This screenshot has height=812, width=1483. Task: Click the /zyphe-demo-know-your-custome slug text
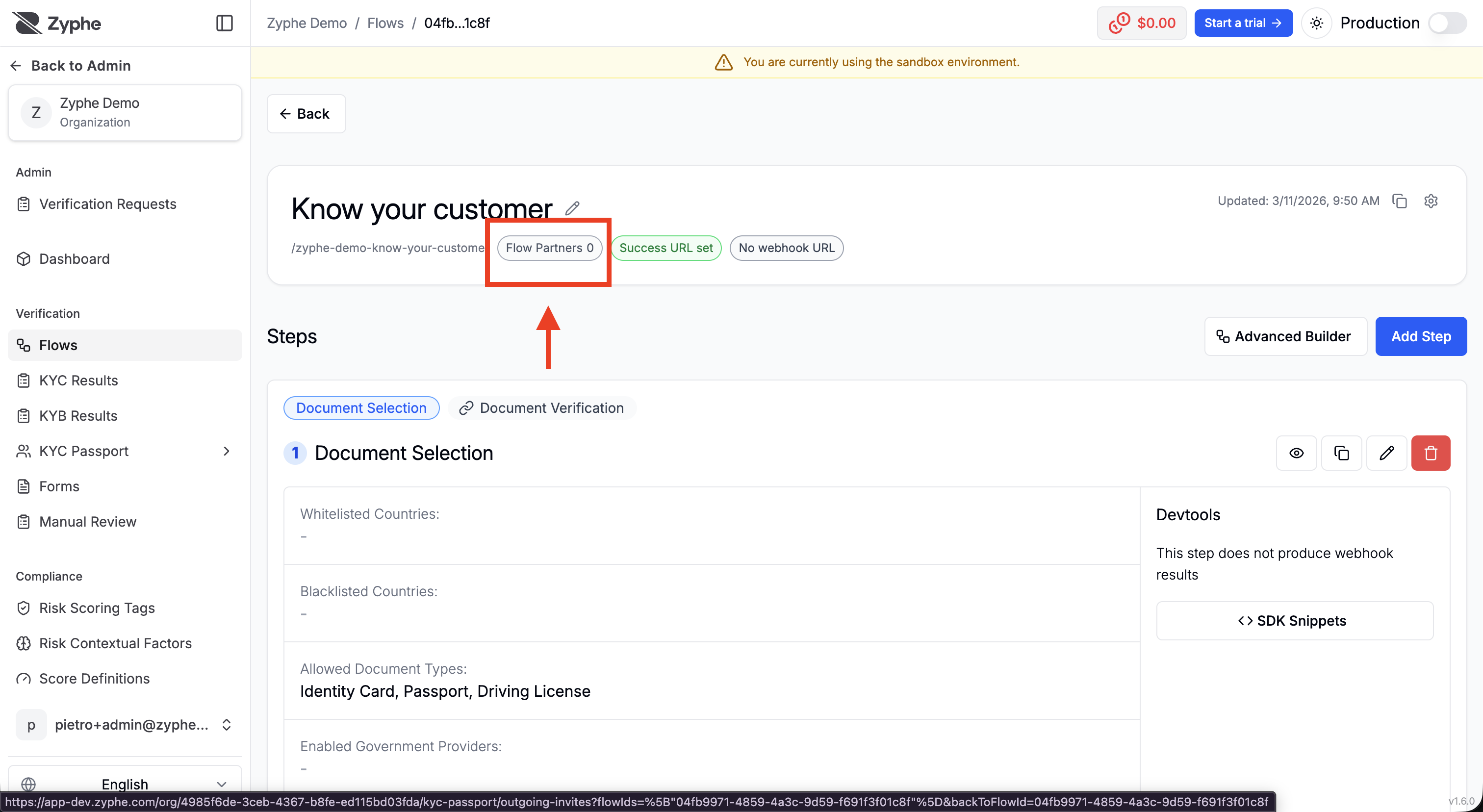click(x=388, y=248)
